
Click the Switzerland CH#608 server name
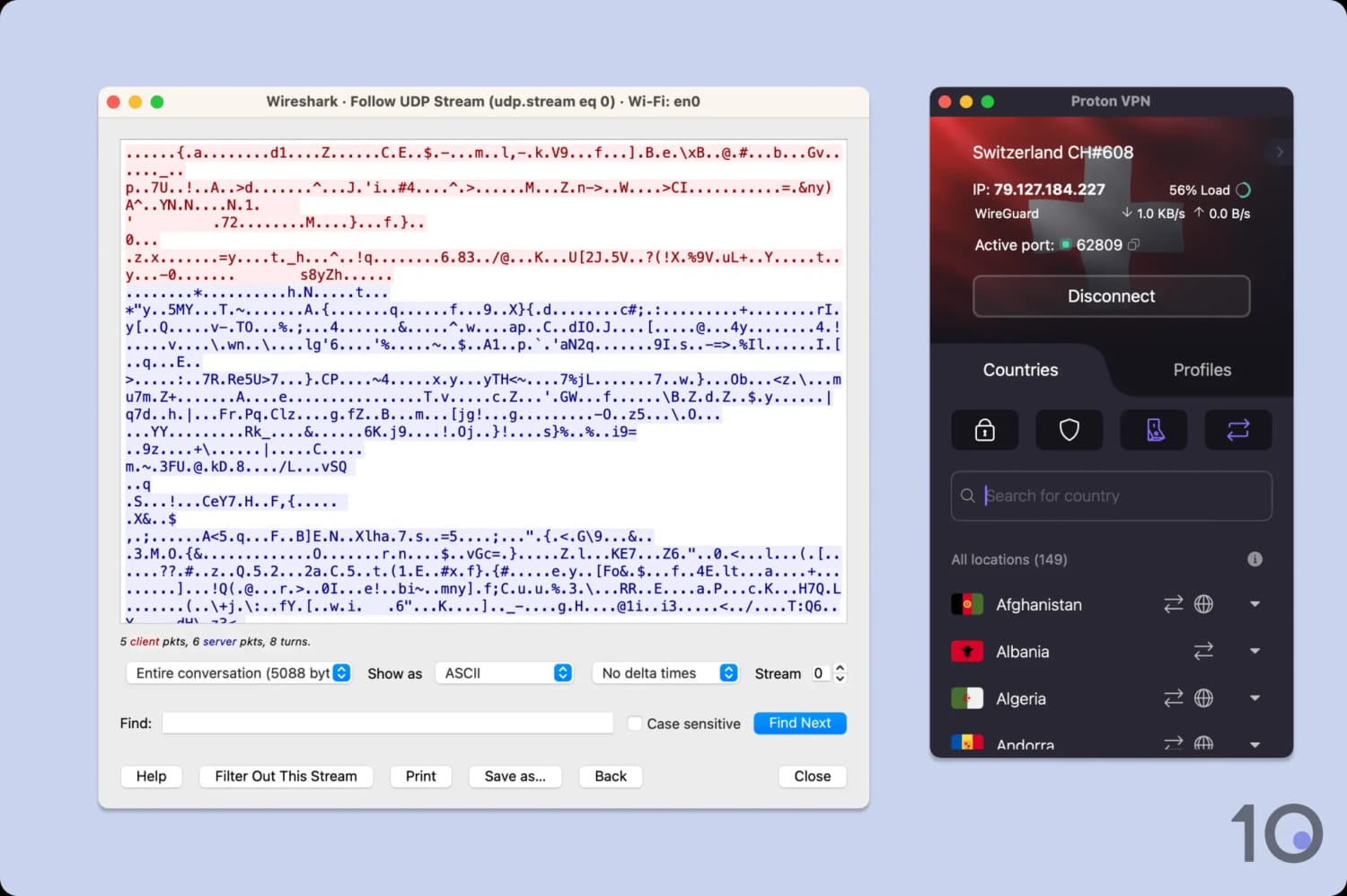point(1052,153)
